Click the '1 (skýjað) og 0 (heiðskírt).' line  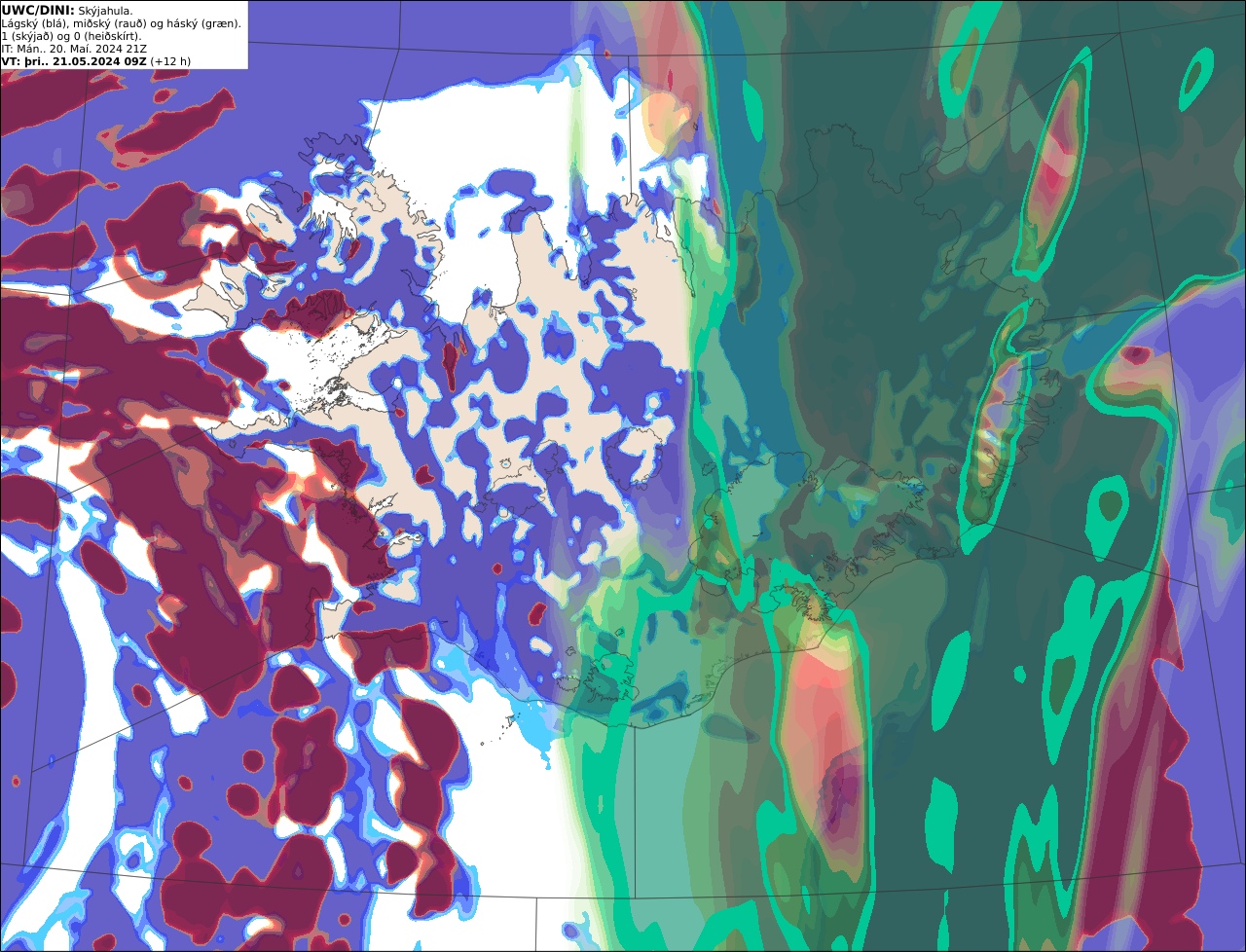point(71,36)
